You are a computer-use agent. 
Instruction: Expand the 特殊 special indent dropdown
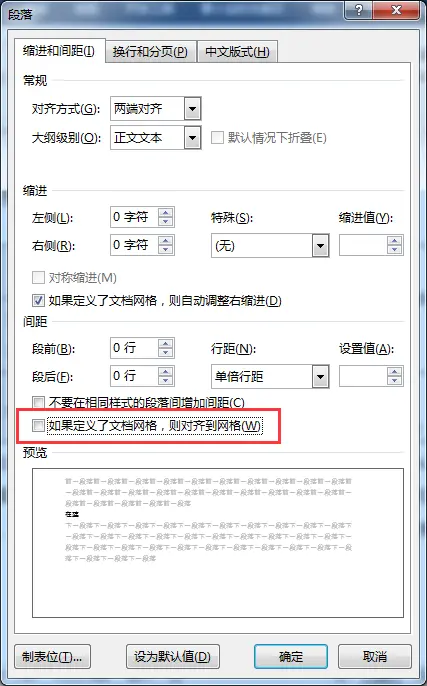point(320,246)
